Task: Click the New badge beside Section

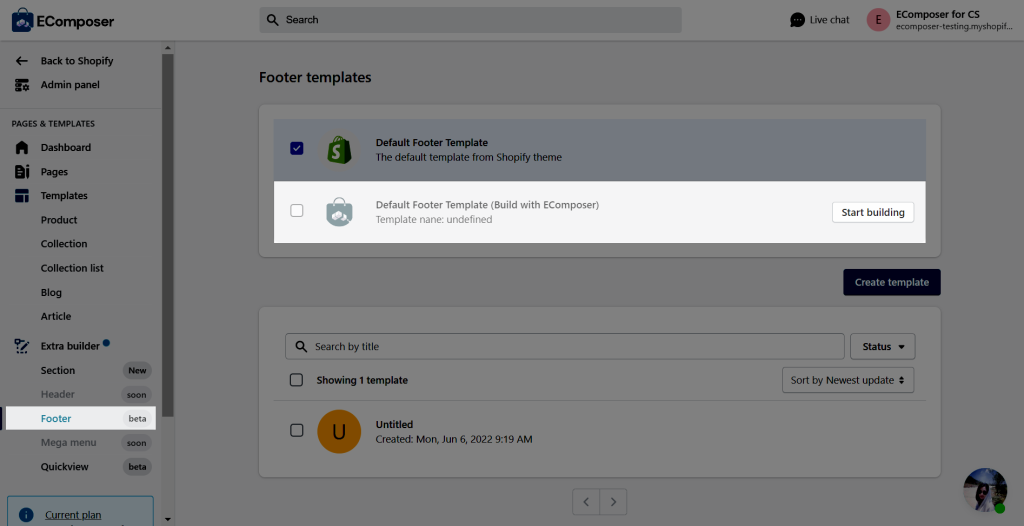Action: [x=137, y=370]
